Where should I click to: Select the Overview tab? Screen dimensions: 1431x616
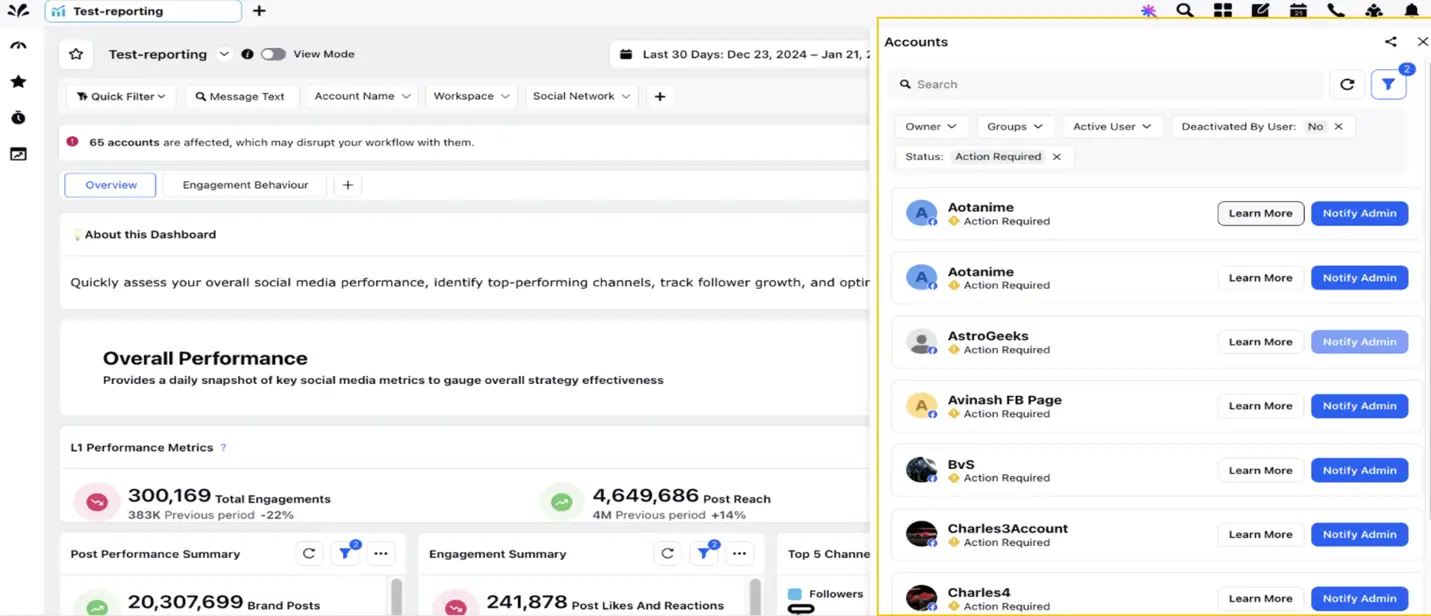click(110, 184)
